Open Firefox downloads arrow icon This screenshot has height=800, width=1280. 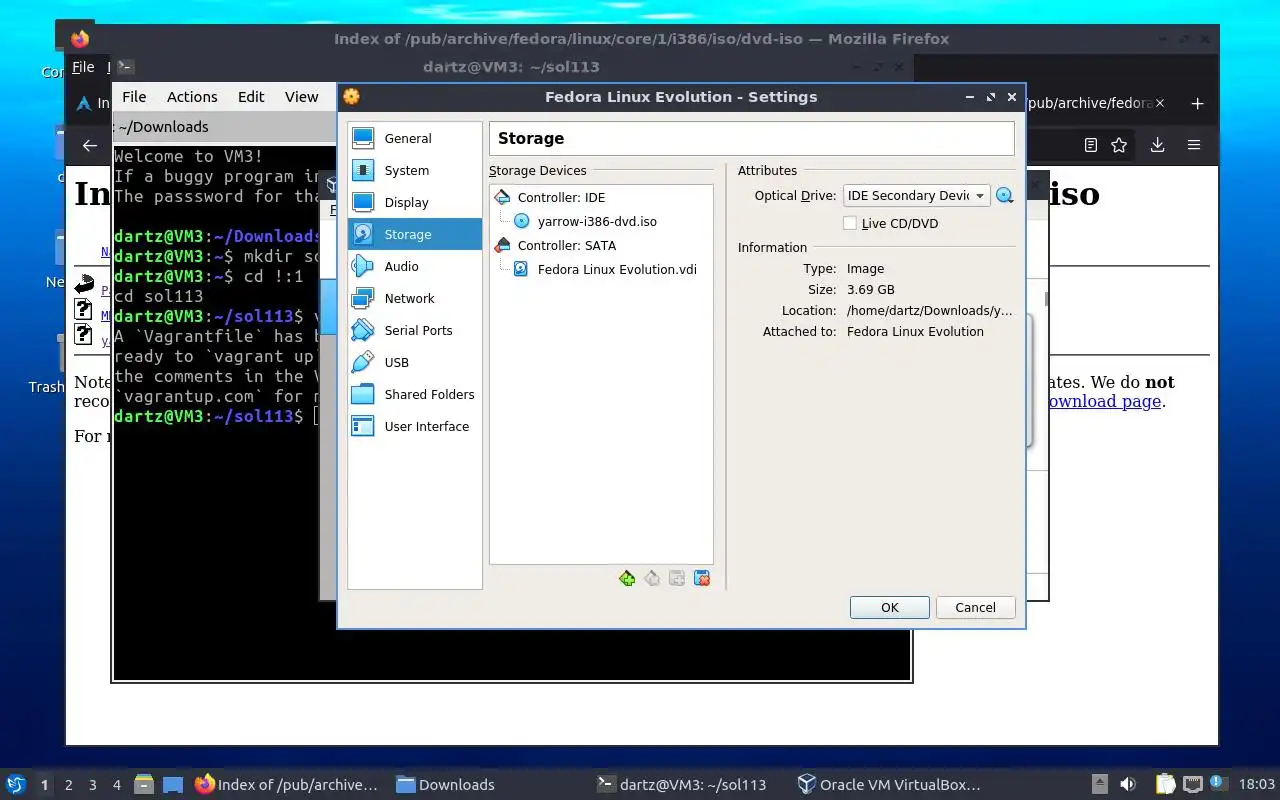(1157, 145)
